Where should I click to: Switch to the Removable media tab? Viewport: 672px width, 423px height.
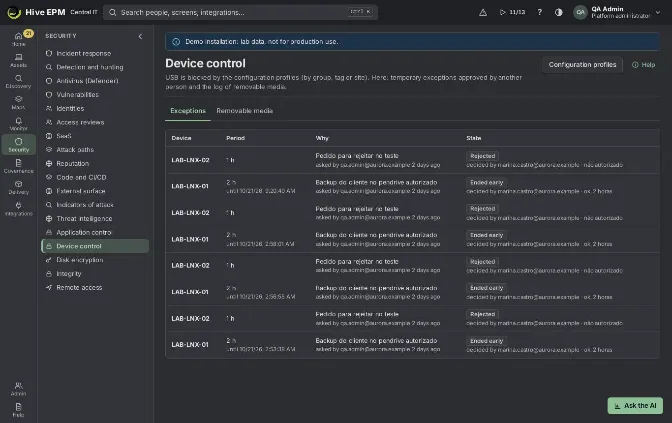click(x=244, y=111)
